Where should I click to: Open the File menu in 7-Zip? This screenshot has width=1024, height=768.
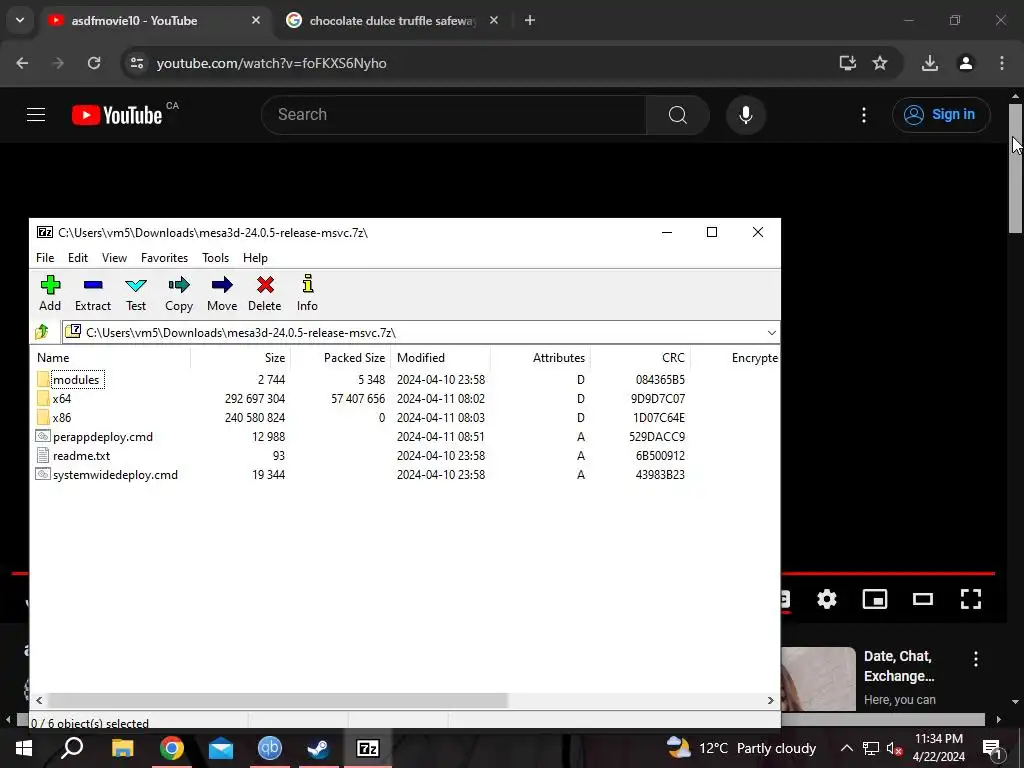(x=45, y=258)
